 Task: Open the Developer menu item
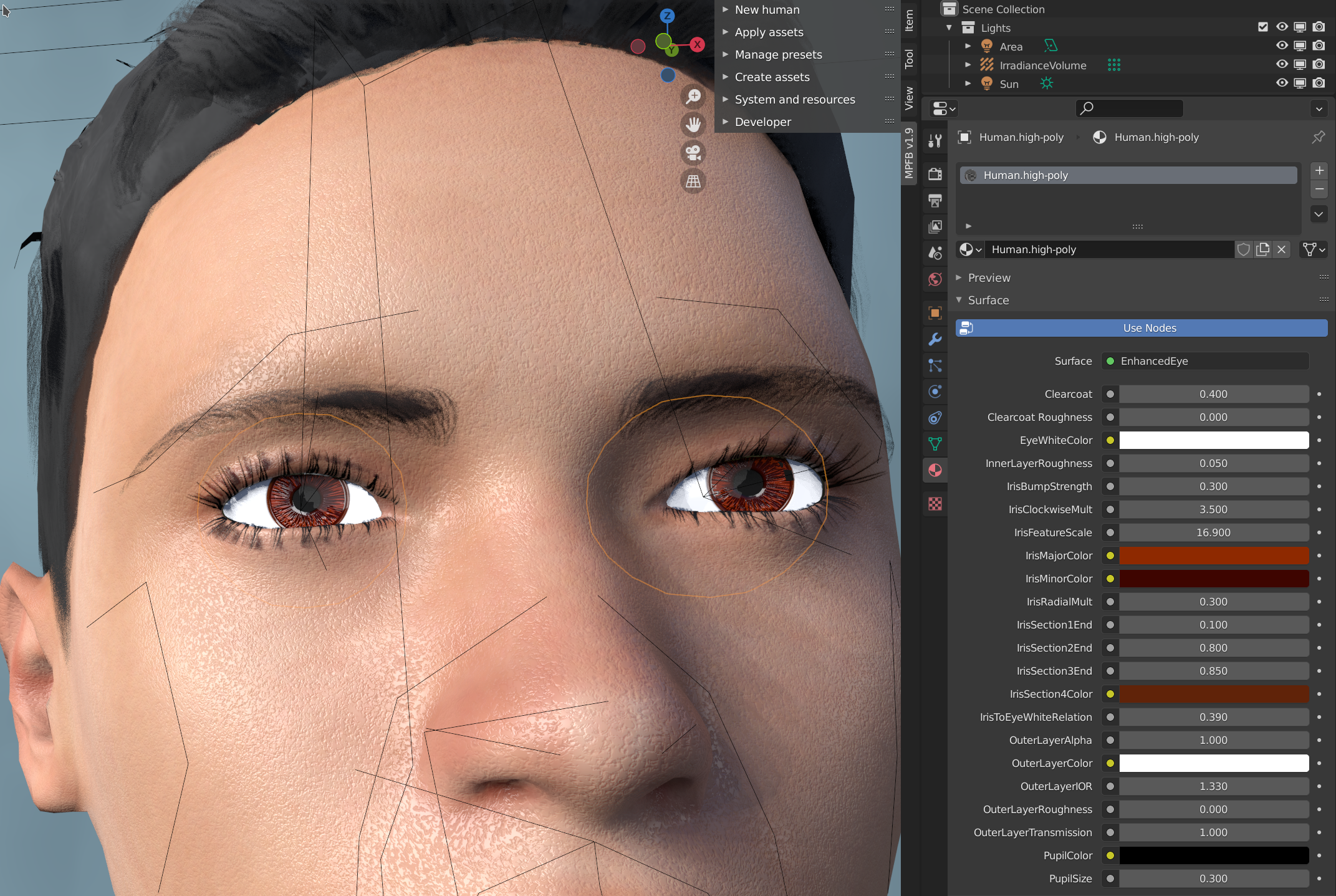click(x=762, y=120)
